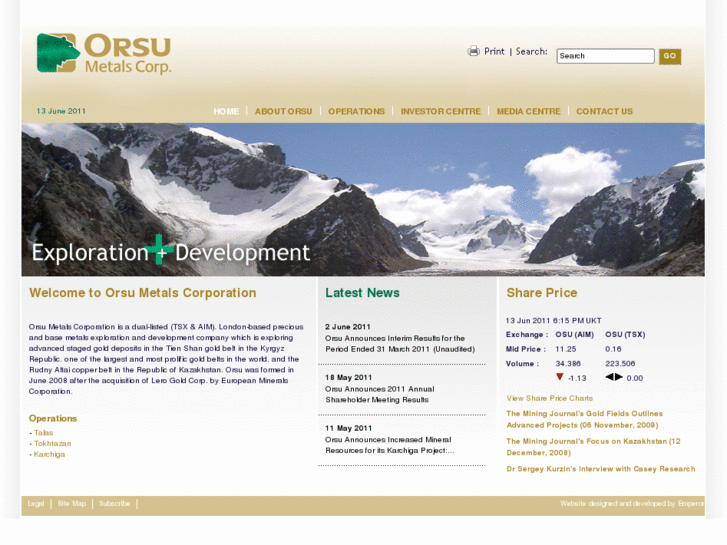727x545 pixels.
Task: Open the Site Map footer link
Action: (x=72, y=504)
